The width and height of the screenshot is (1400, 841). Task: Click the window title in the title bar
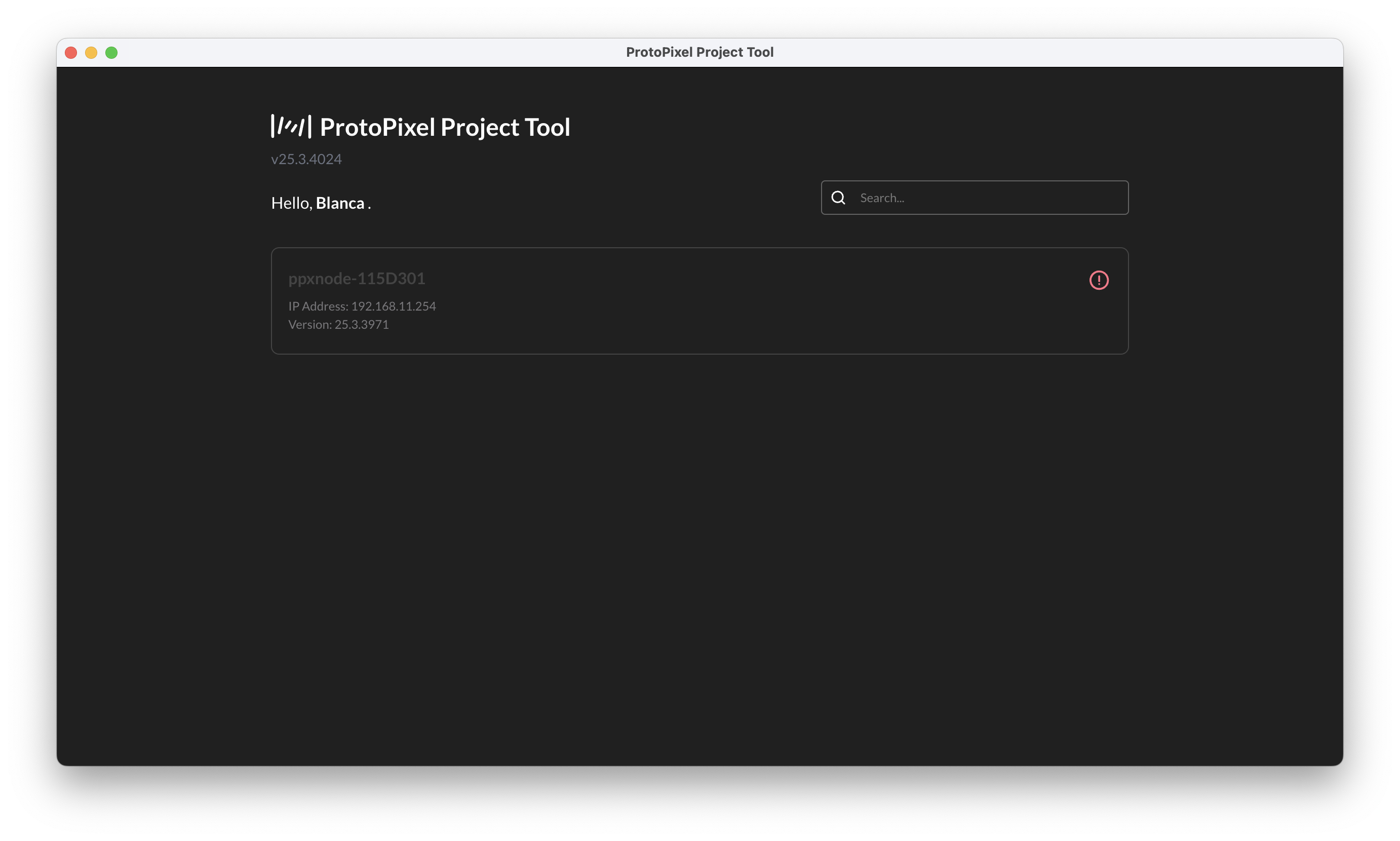699,52
